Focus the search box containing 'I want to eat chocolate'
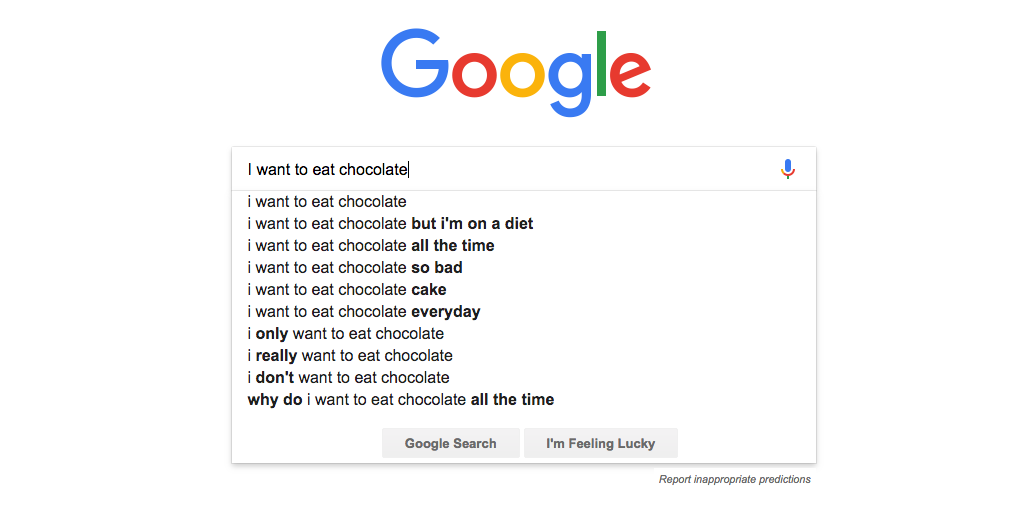This screenshot has width=1034, height=506. point(500,169)
